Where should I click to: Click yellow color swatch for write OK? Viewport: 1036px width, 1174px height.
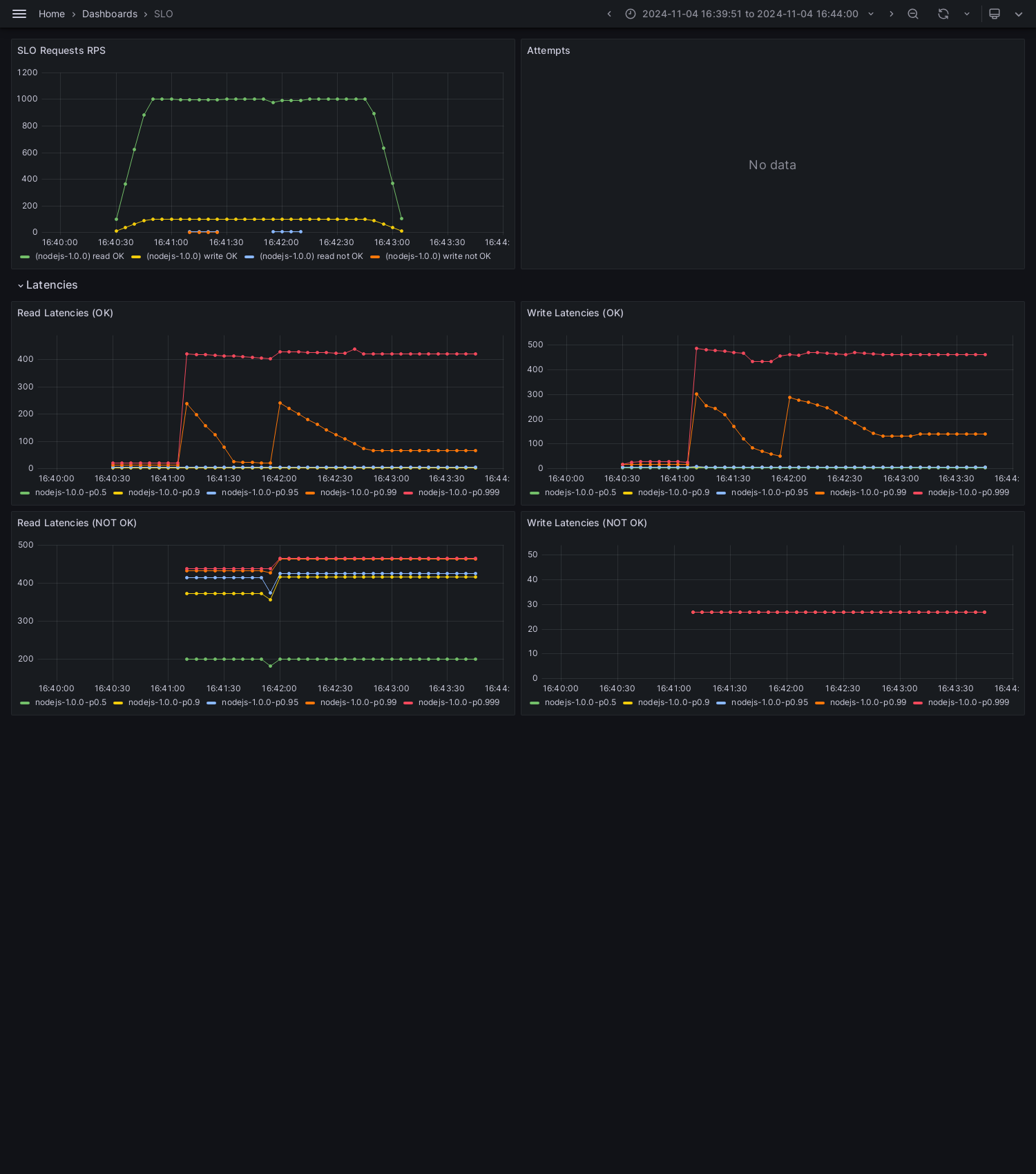click(136, 257)
